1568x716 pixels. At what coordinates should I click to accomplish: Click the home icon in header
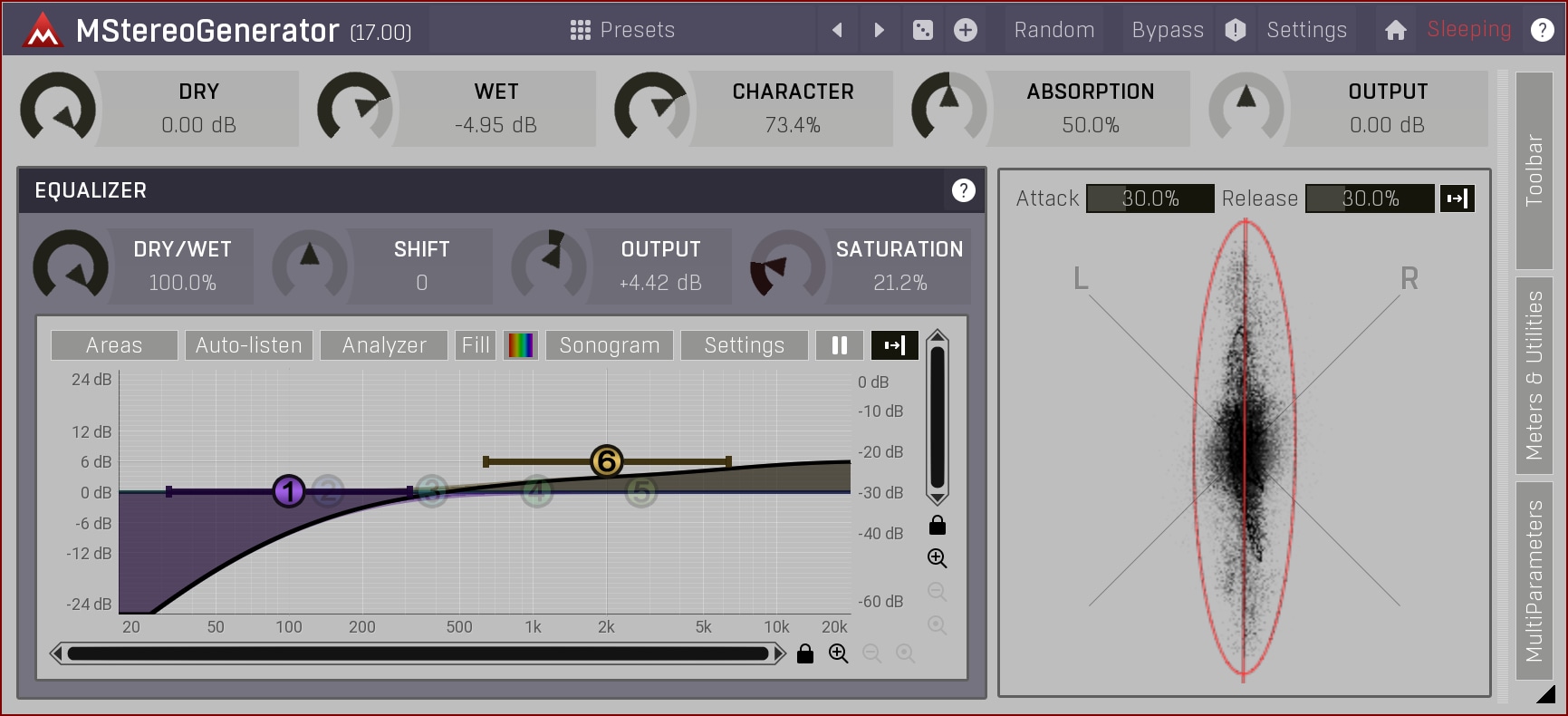point(1395,30)
